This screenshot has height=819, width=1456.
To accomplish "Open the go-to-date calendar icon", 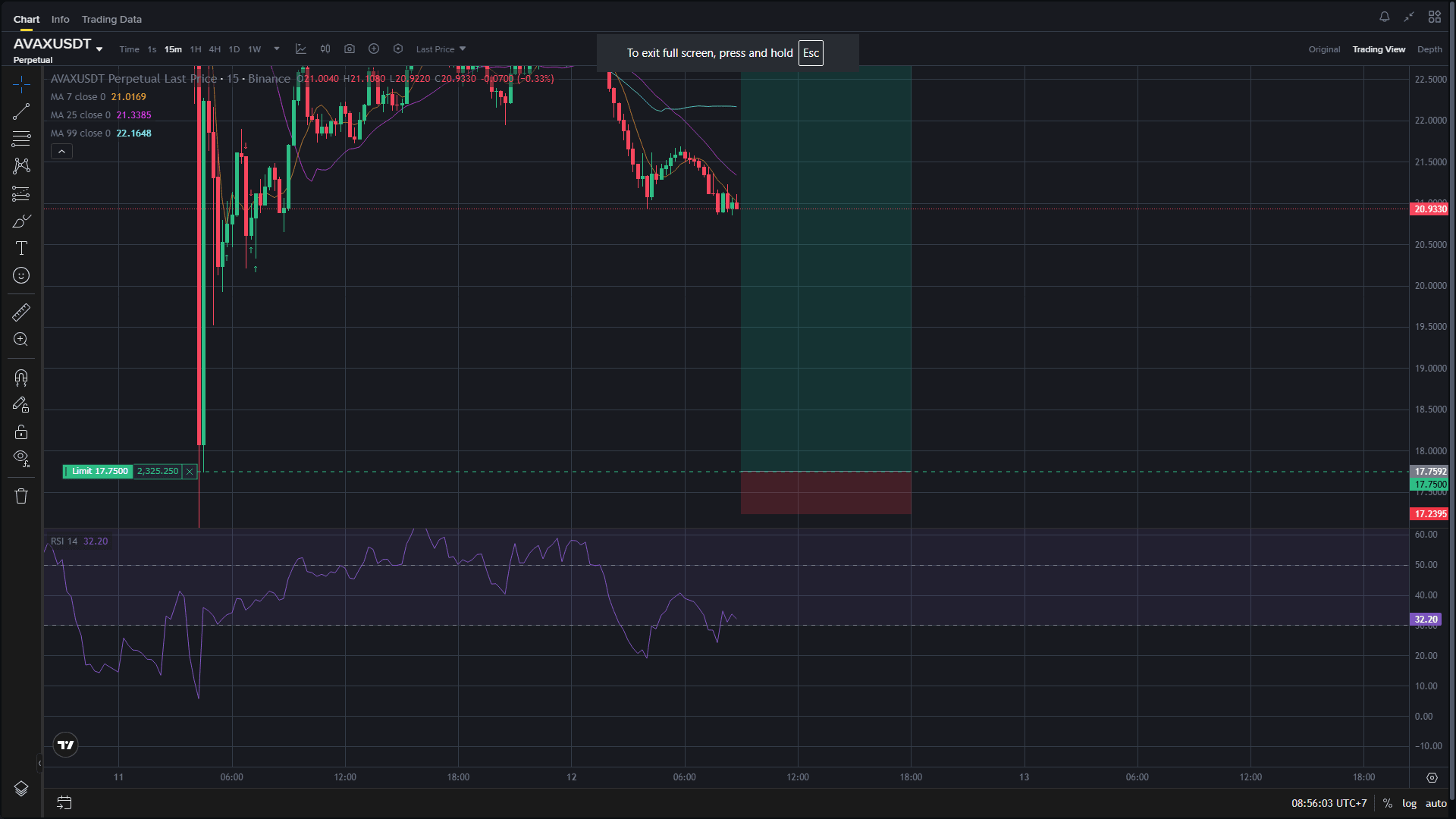I will click(64, 802).
